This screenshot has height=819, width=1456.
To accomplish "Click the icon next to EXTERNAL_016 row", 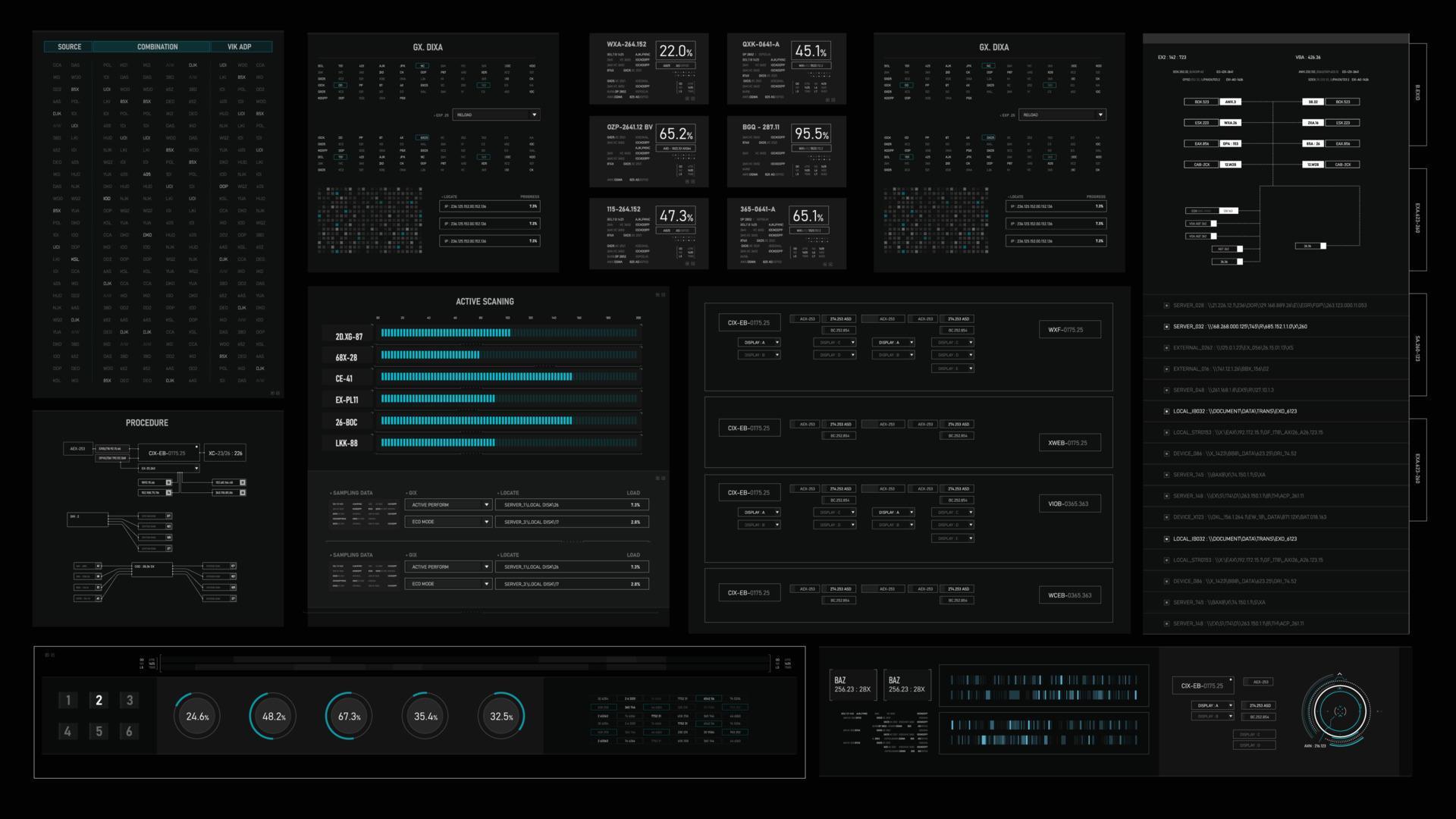I will 1166,368.
